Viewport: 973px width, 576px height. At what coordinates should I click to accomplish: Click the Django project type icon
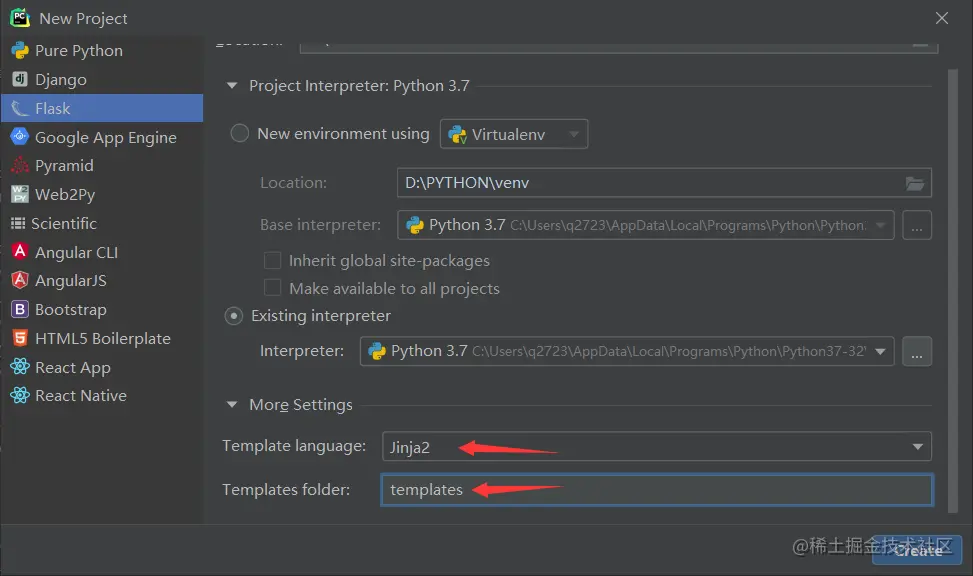[20, 79]
